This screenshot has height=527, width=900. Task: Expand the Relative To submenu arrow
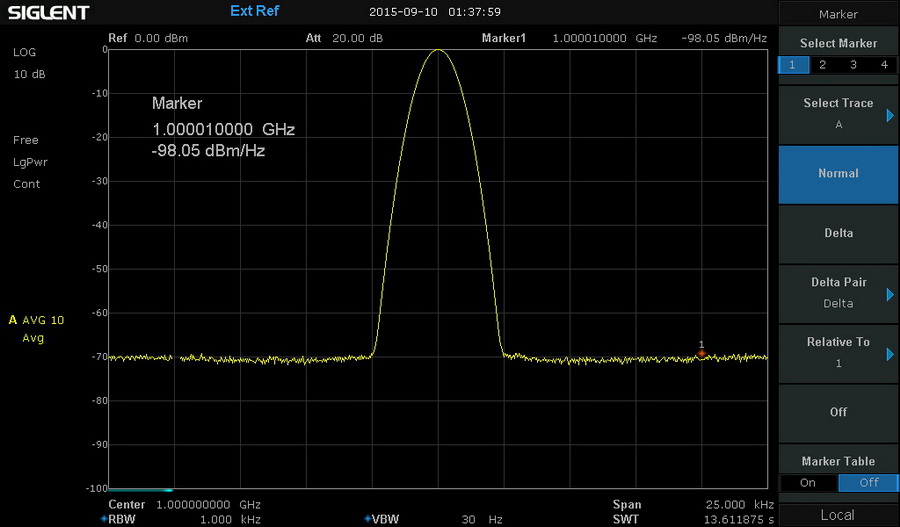point(889,353)
